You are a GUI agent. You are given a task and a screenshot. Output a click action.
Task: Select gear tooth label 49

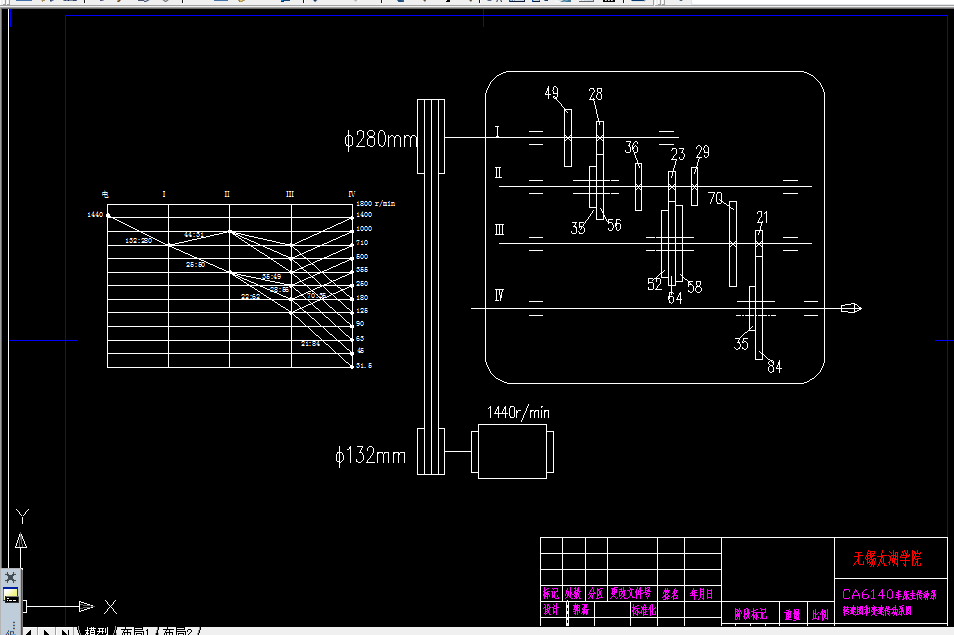(x=551, y=92)
